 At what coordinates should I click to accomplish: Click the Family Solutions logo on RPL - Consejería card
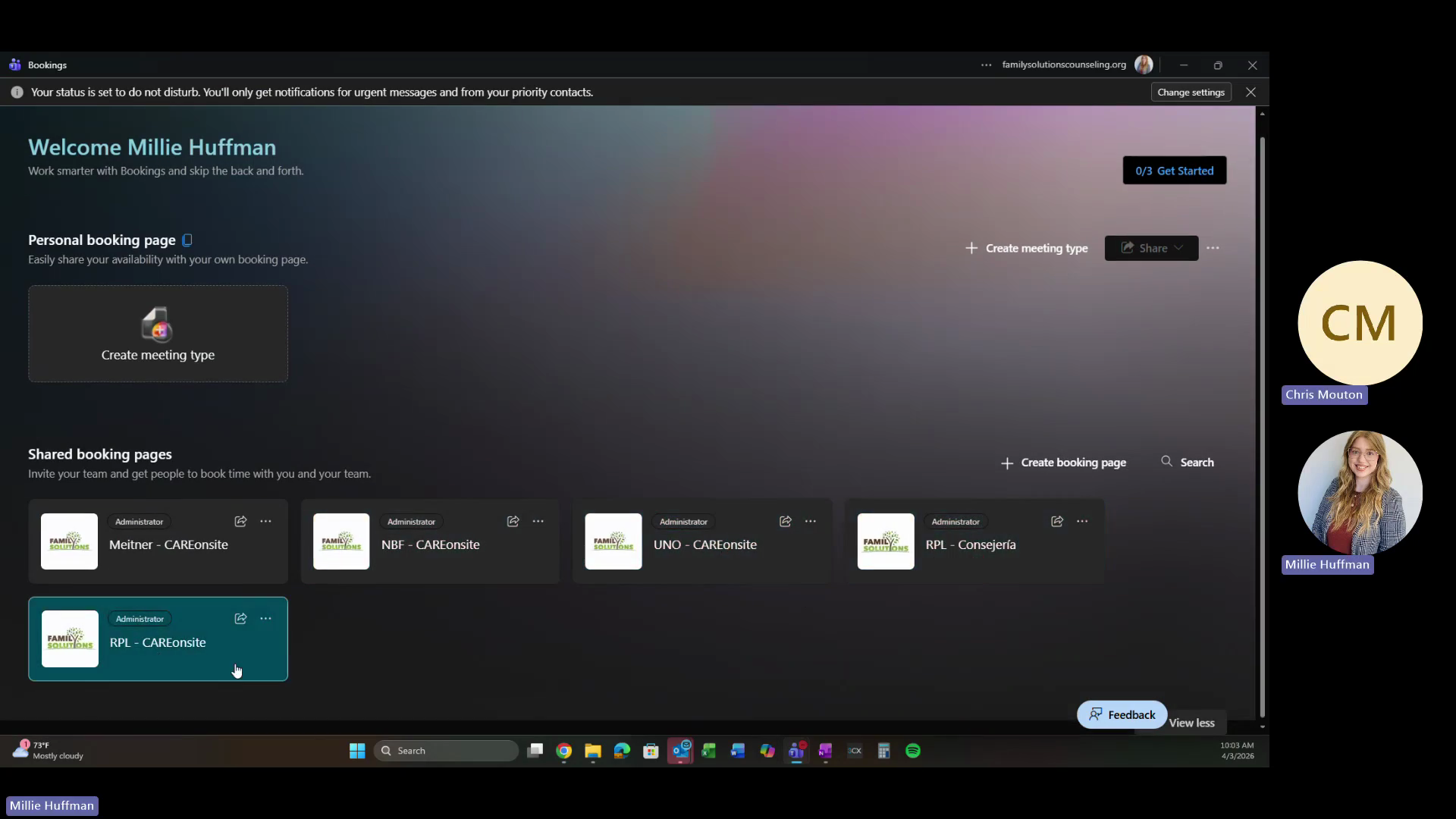886,541
